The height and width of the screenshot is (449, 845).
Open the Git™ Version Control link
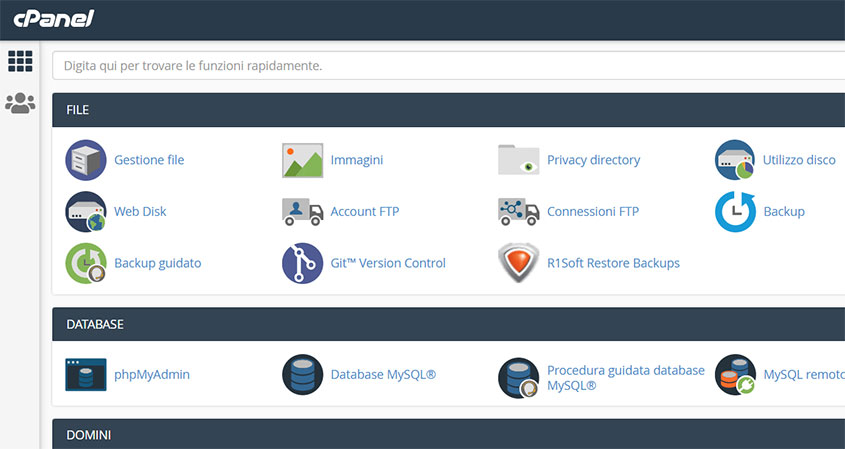pyautogui.click(x=388, y=264)
